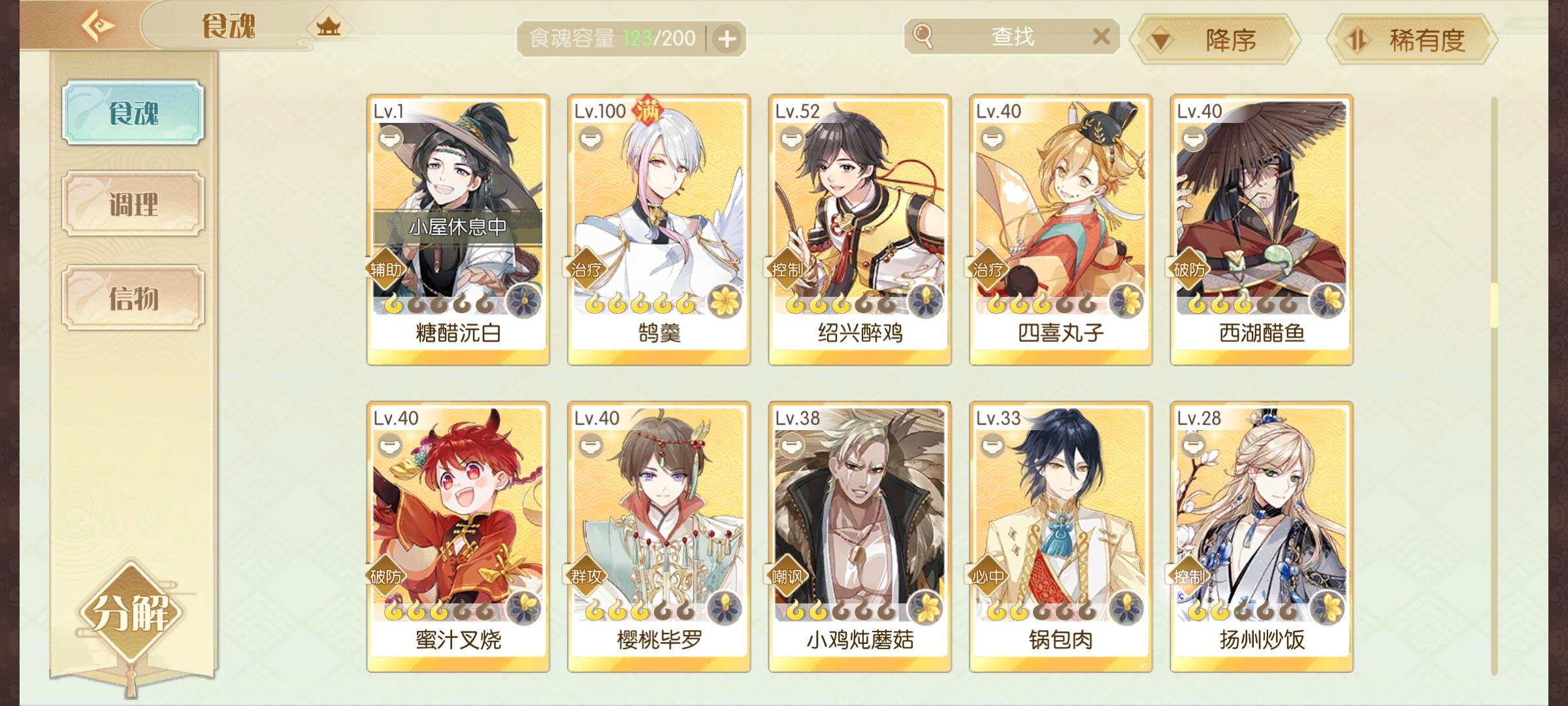
Task: Open the 稀有度 sort criteria dropdown
Action: (x=1411, y=40)
